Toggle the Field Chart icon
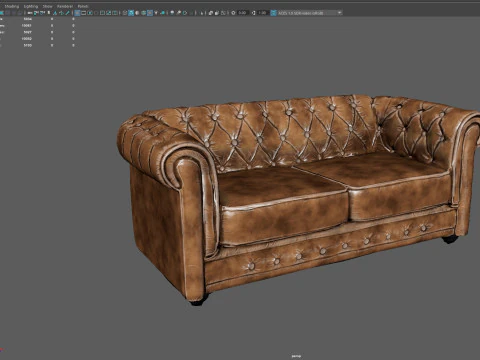Screen dimensions: 480x360 coord(102,13)
